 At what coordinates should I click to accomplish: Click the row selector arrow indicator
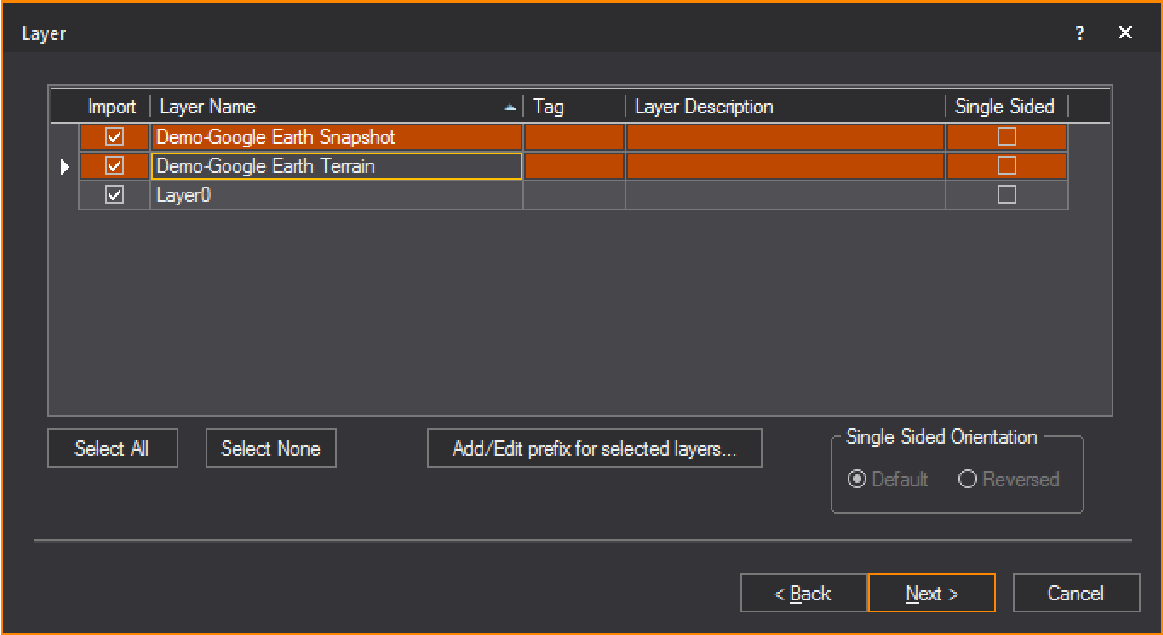click(65, 166)
